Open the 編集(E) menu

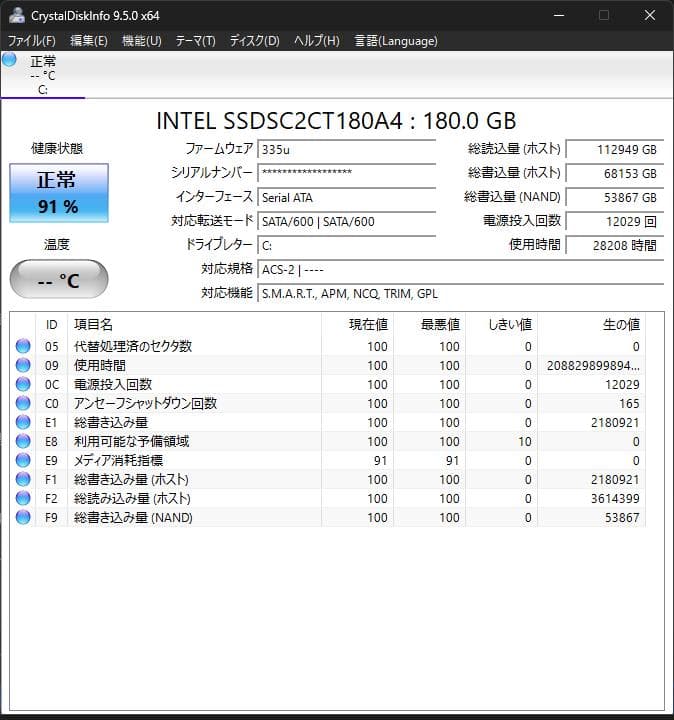[89, 41]
